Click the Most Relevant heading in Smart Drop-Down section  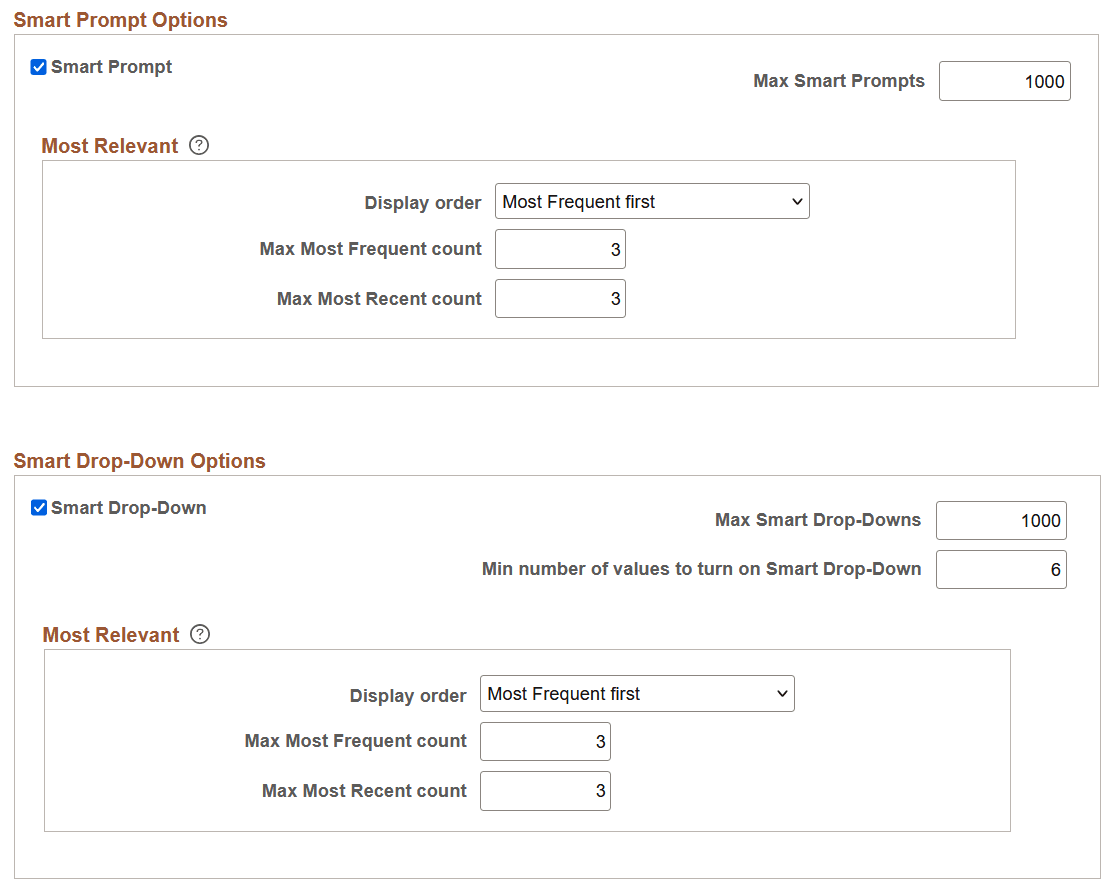click(x=110, y=634)
